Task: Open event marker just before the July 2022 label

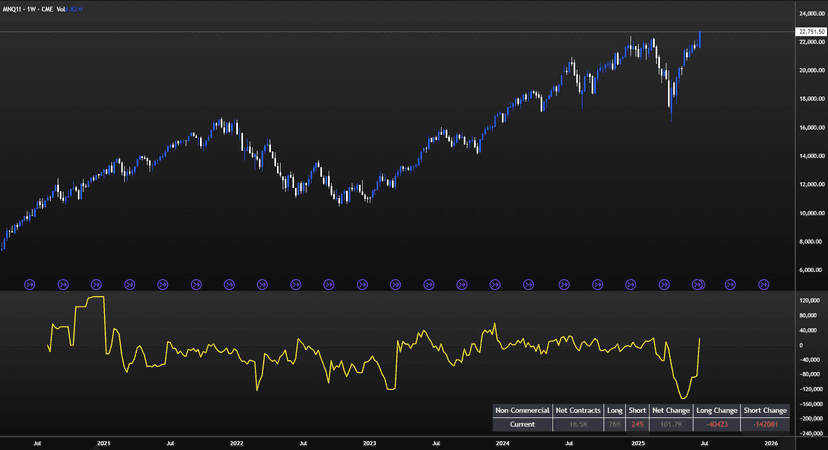Action: pyautogui.click(x=296, y=285)
